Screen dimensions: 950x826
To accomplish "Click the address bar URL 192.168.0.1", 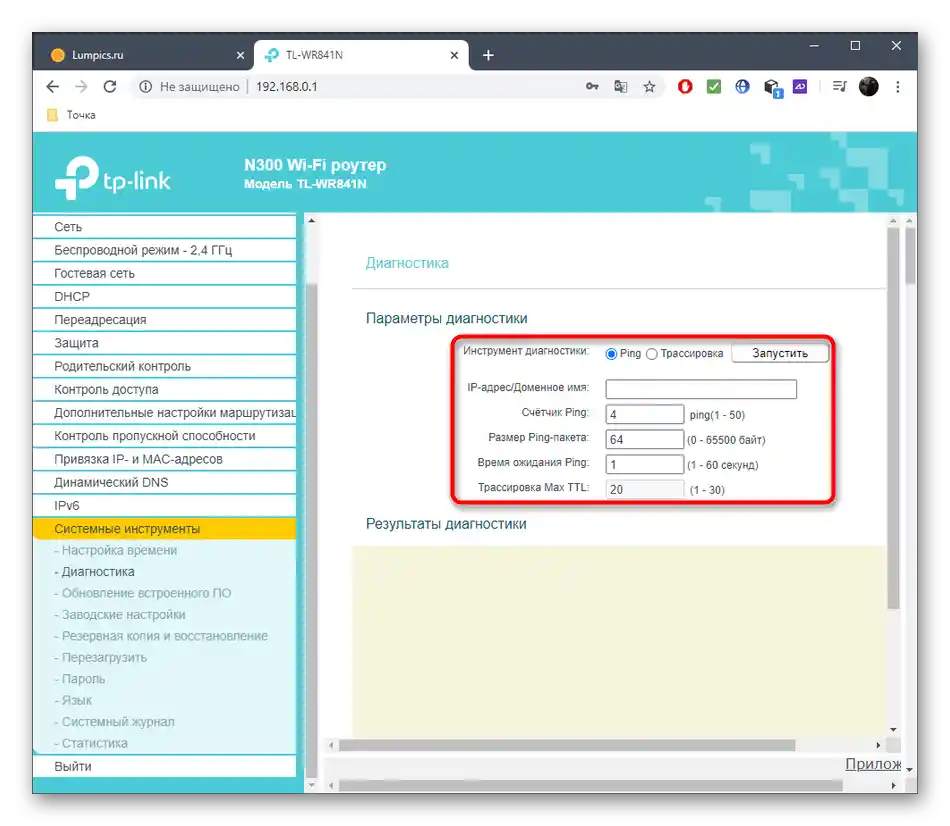I will point(287,87).
